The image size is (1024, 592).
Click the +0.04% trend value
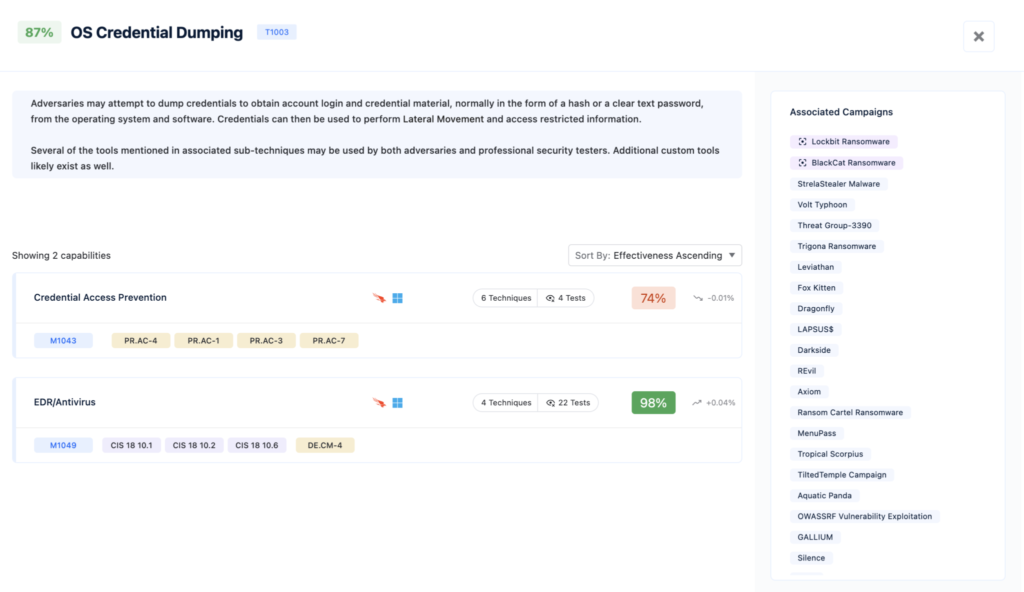tap(721, 403)
